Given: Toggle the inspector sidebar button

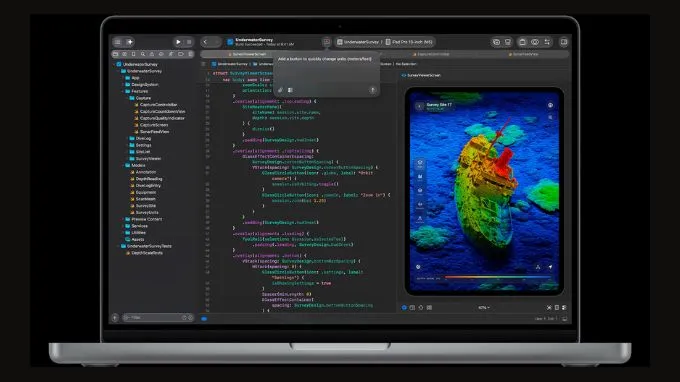Looking at the screenshot, I should click(564, 42).
